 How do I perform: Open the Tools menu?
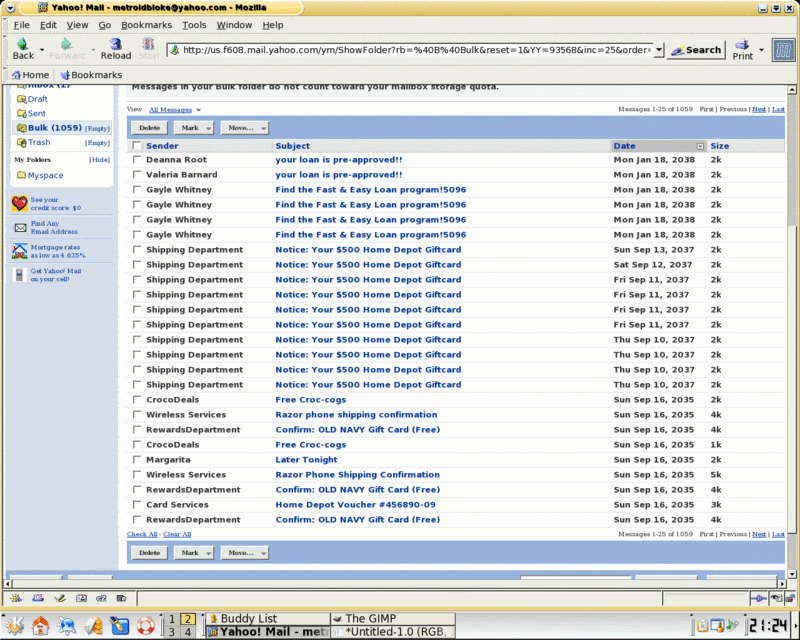194,25
